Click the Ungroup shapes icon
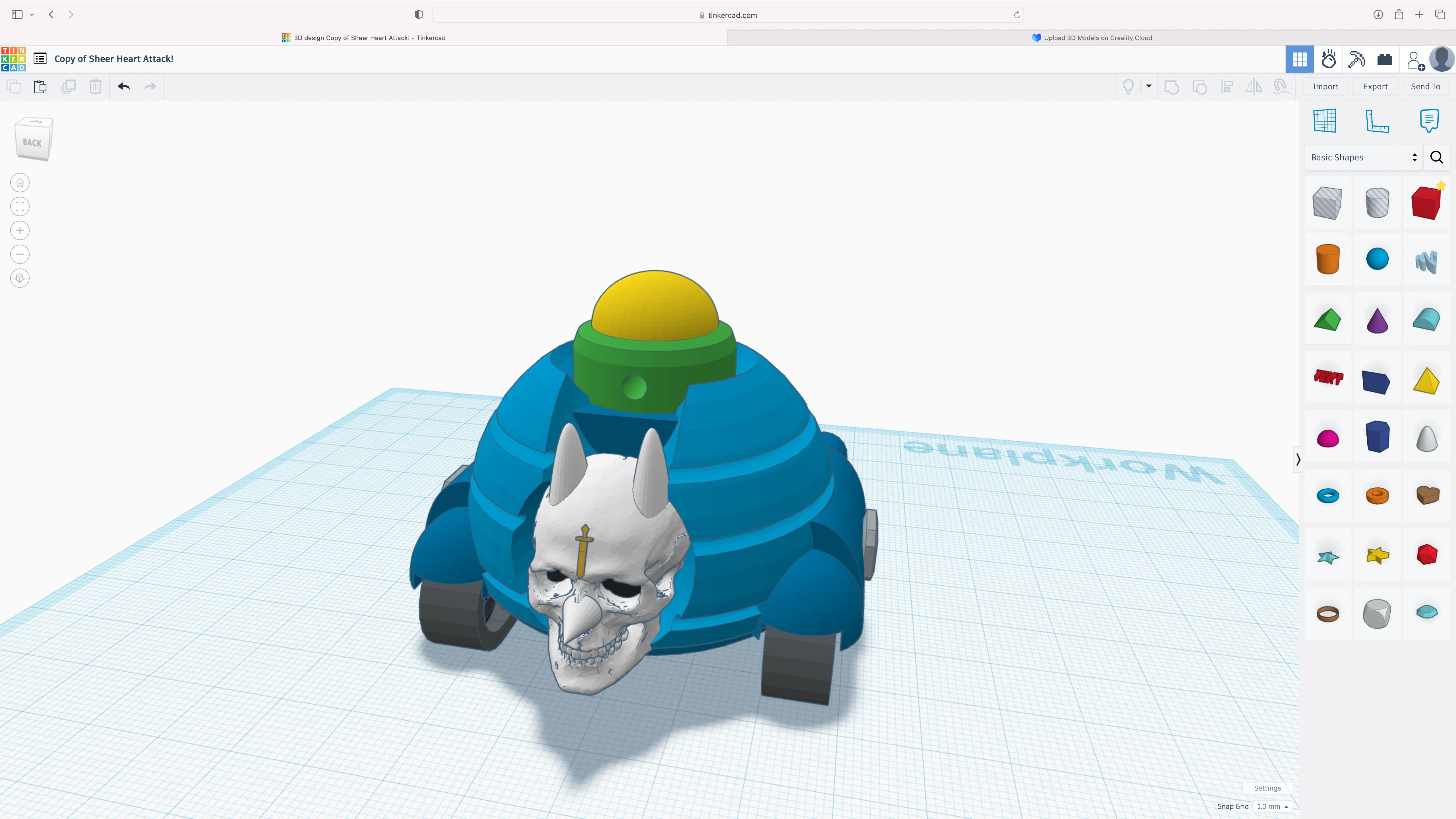Viewport: 1456px width, 819px height. tap(1199, 86)
